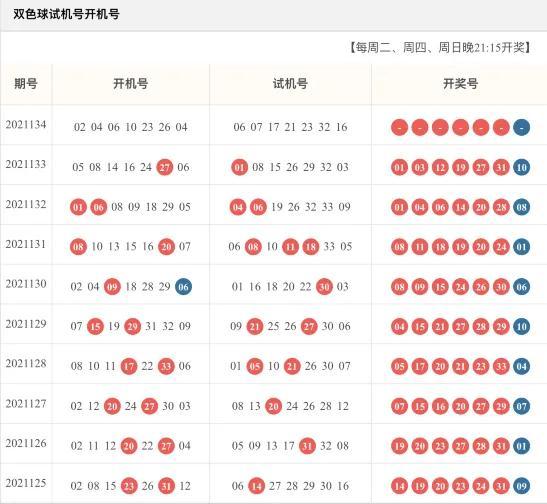Select number 14 in 2021133 开机号
The width and height of the screenshot is (547, 504).
[x=112, y=167]
